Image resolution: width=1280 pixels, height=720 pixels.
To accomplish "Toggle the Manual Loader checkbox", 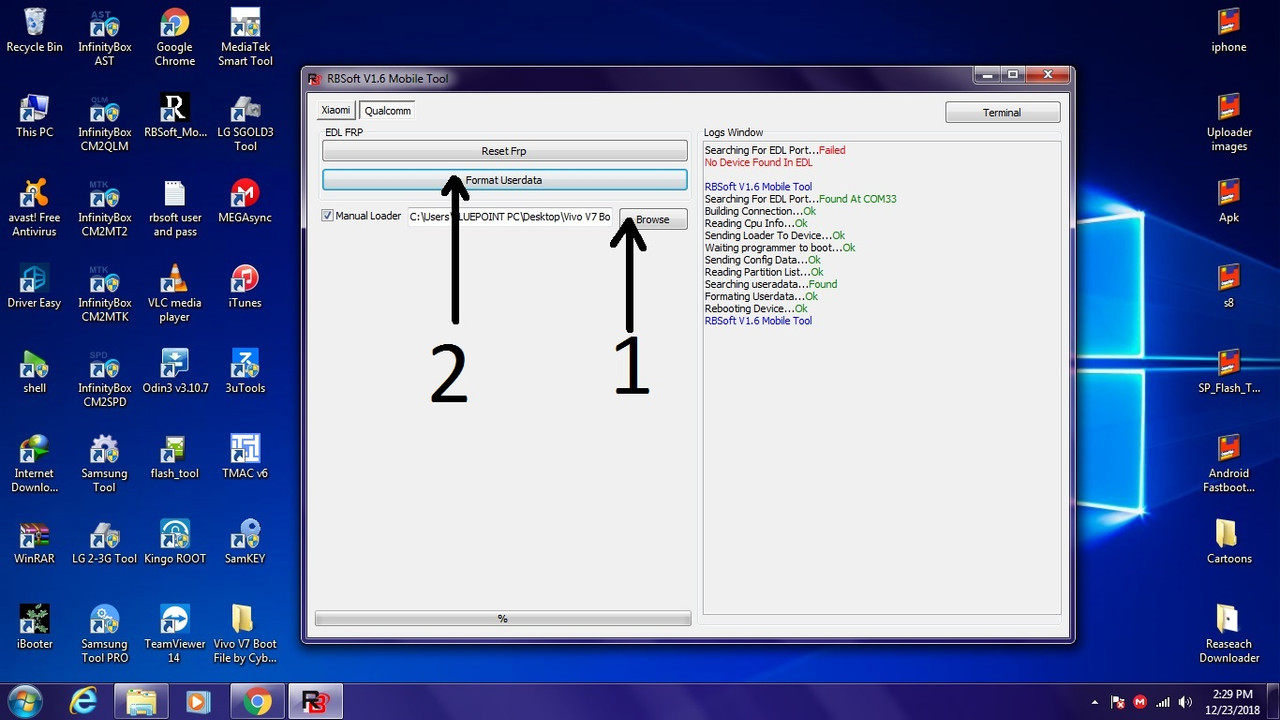I will [328, 216].
